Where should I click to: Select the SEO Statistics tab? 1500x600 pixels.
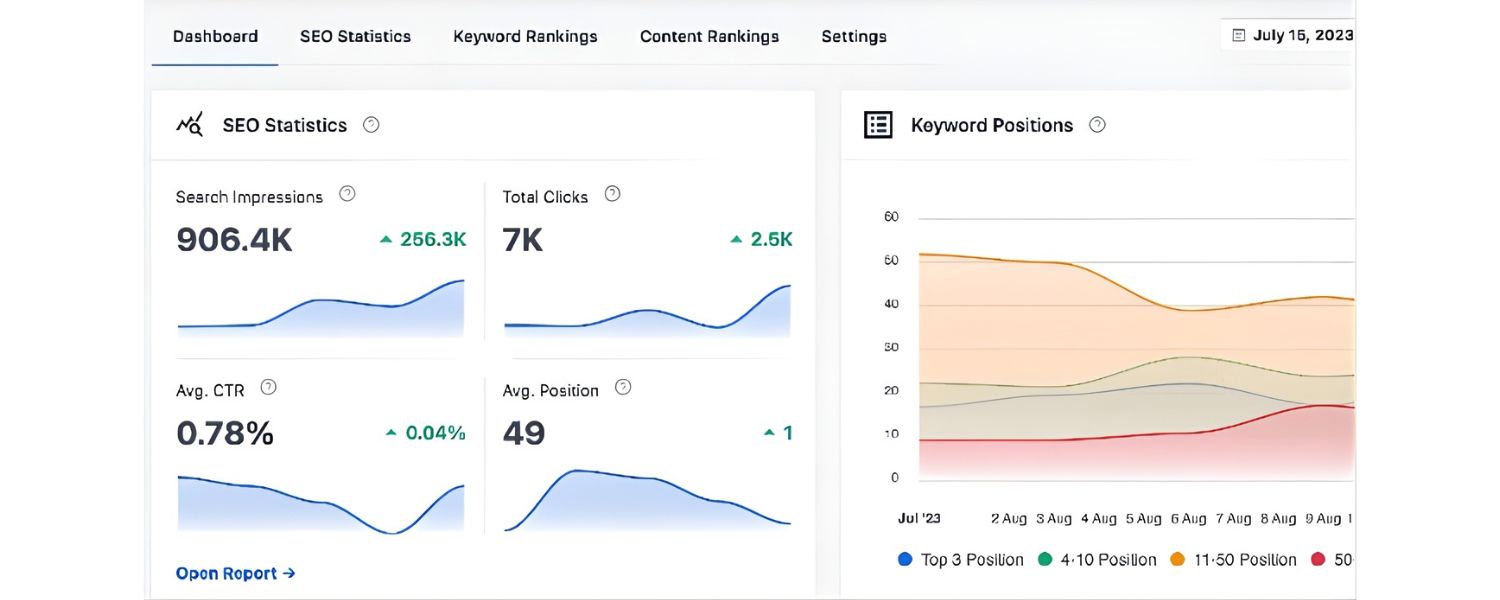click(x=354, y=36)
